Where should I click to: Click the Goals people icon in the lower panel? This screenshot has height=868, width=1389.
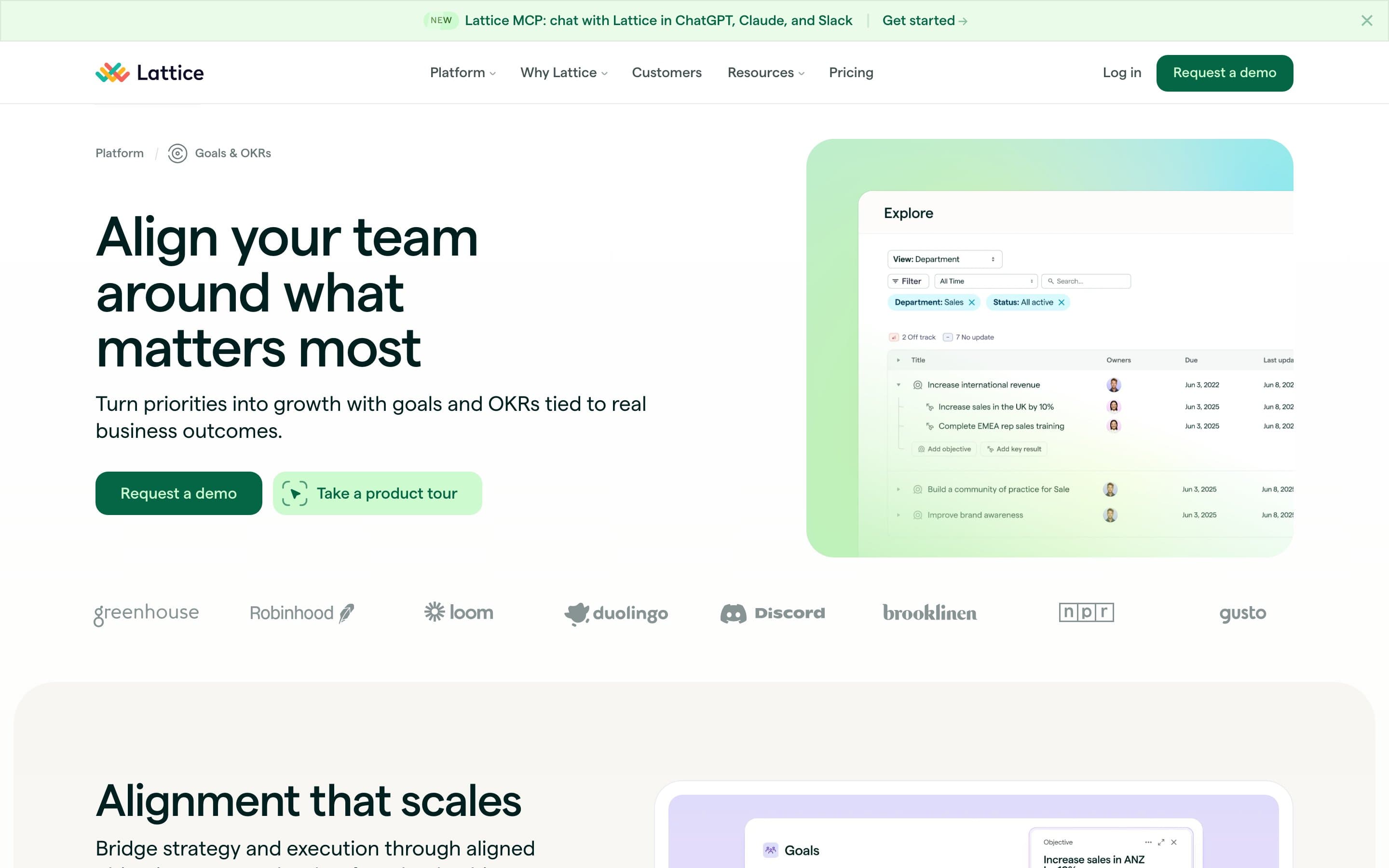[x=770, y=850]
